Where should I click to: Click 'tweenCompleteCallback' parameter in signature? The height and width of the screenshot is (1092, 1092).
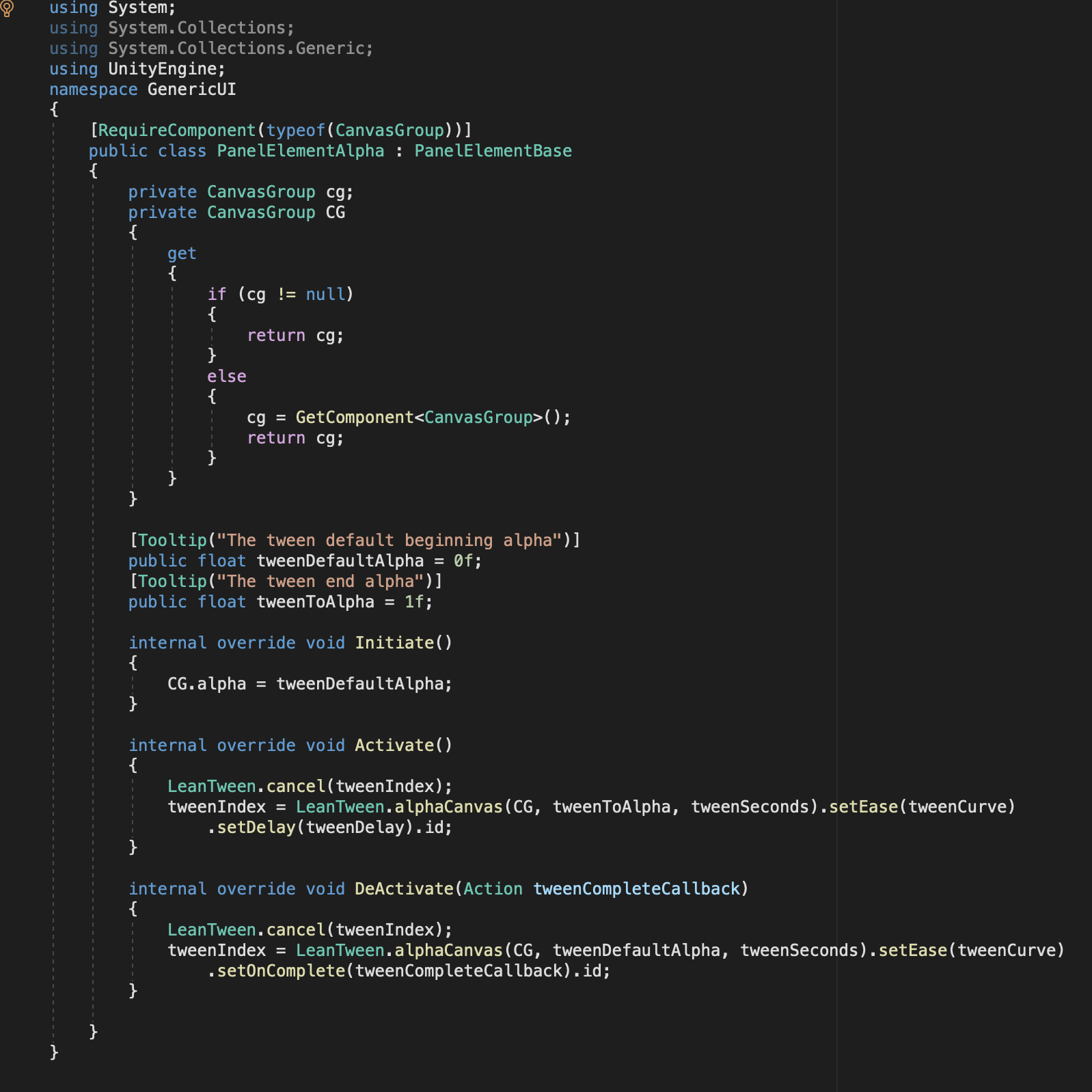click(637, 889)
